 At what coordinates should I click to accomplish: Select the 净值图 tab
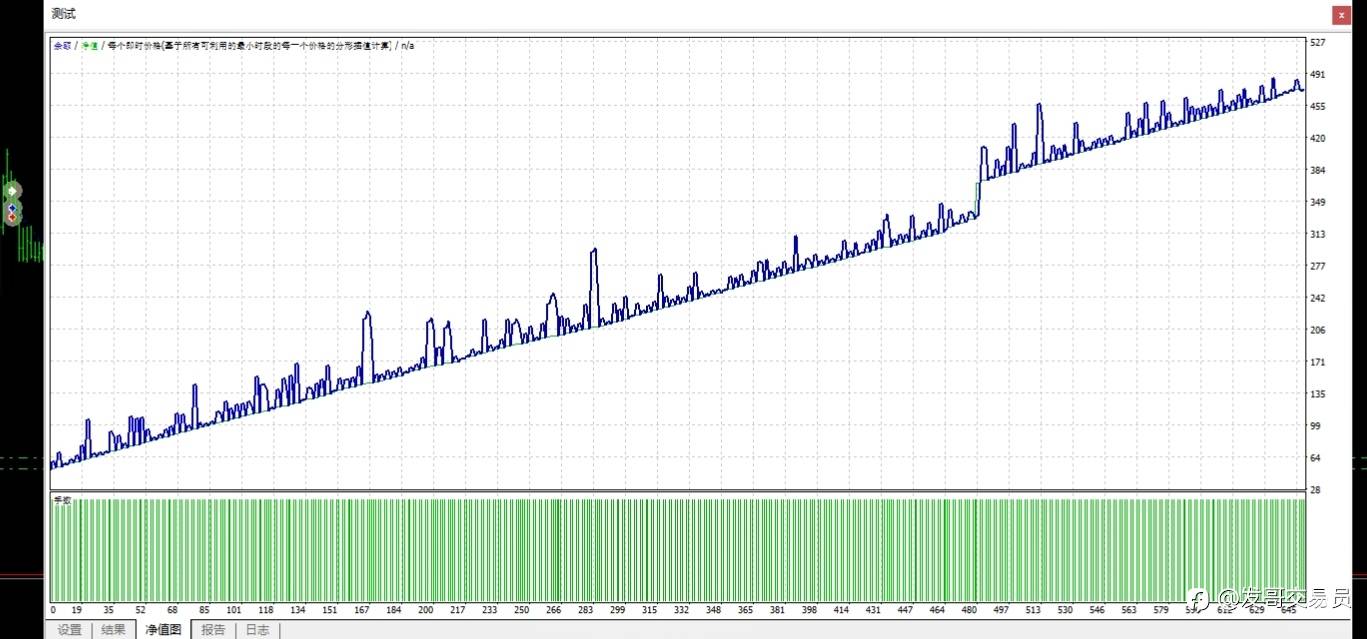click(x=163, y=630)
